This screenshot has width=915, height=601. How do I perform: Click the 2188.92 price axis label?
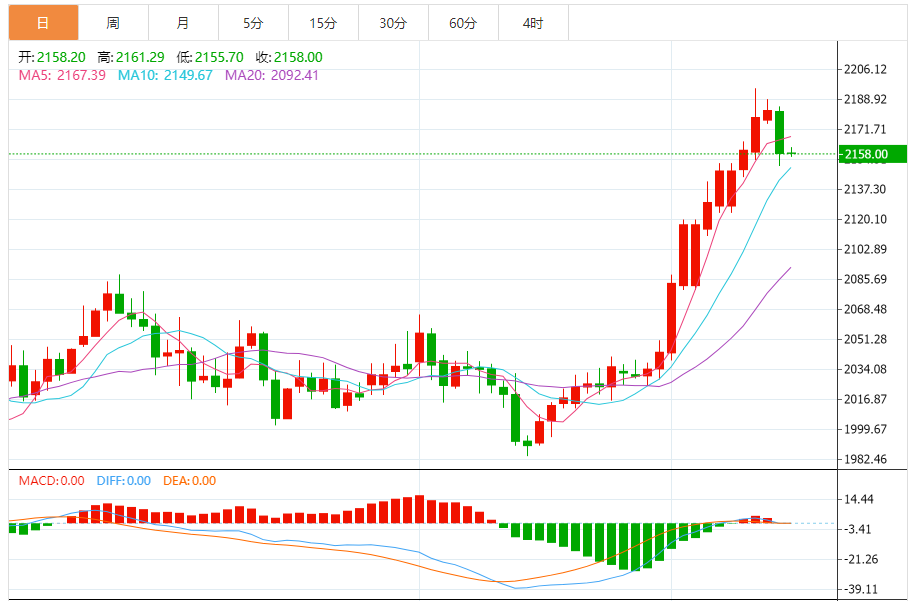[865, 99]
